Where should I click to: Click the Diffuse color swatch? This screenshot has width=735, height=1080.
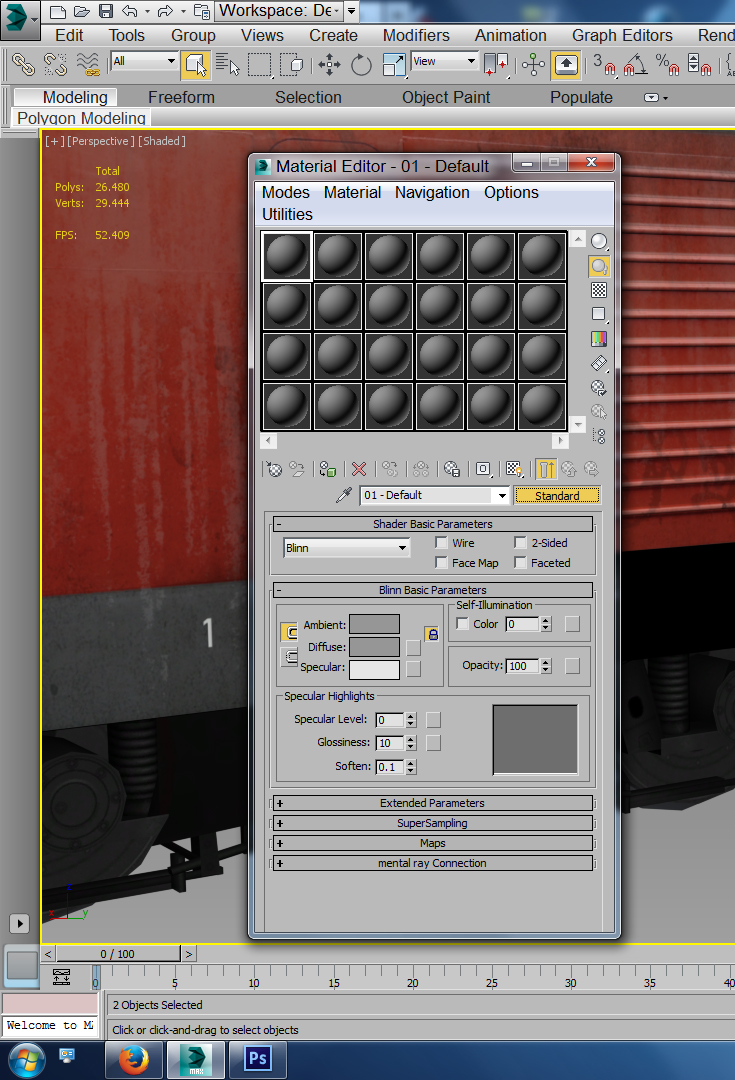coord(374,647)
